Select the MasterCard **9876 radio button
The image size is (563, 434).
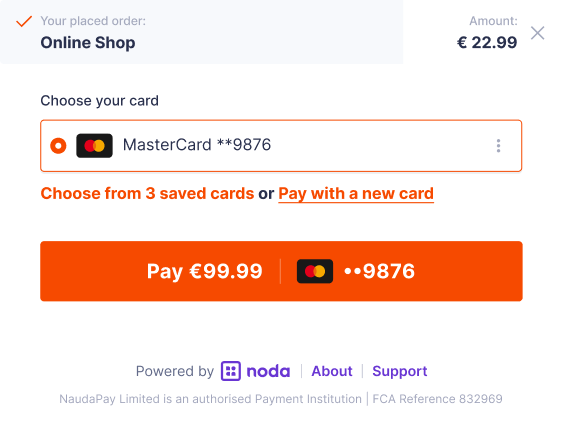[58, 146]
